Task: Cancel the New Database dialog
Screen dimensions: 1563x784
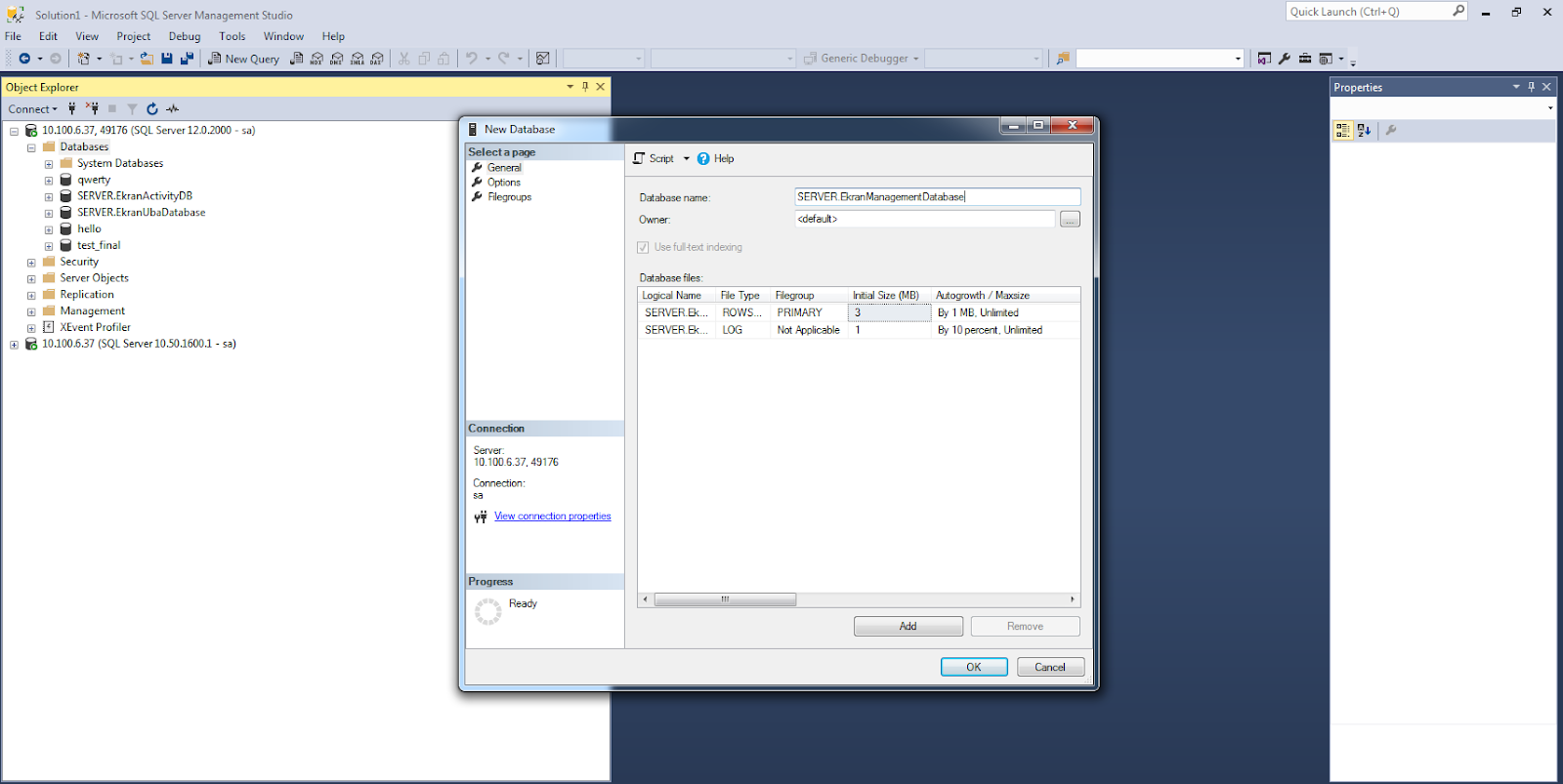Action: 1050,667
